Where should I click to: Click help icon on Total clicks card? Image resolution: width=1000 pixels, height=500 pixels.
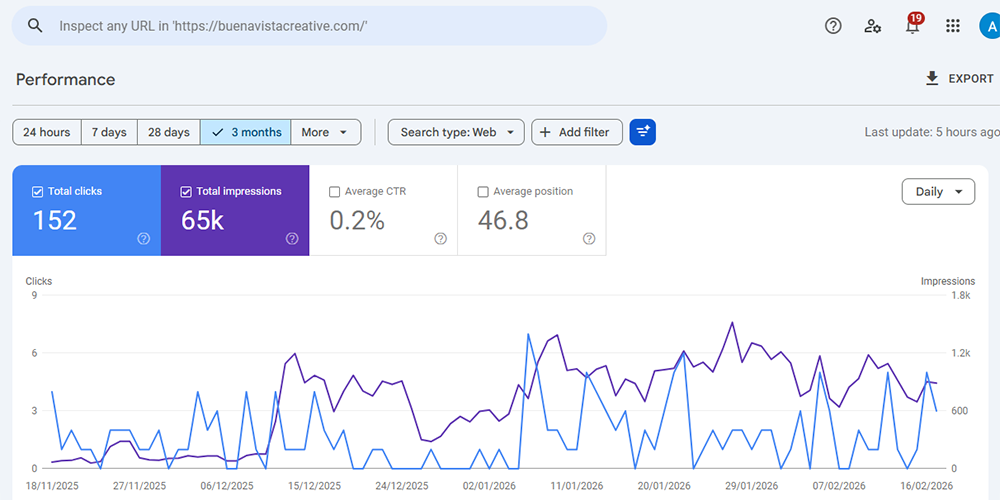[144, 238]
